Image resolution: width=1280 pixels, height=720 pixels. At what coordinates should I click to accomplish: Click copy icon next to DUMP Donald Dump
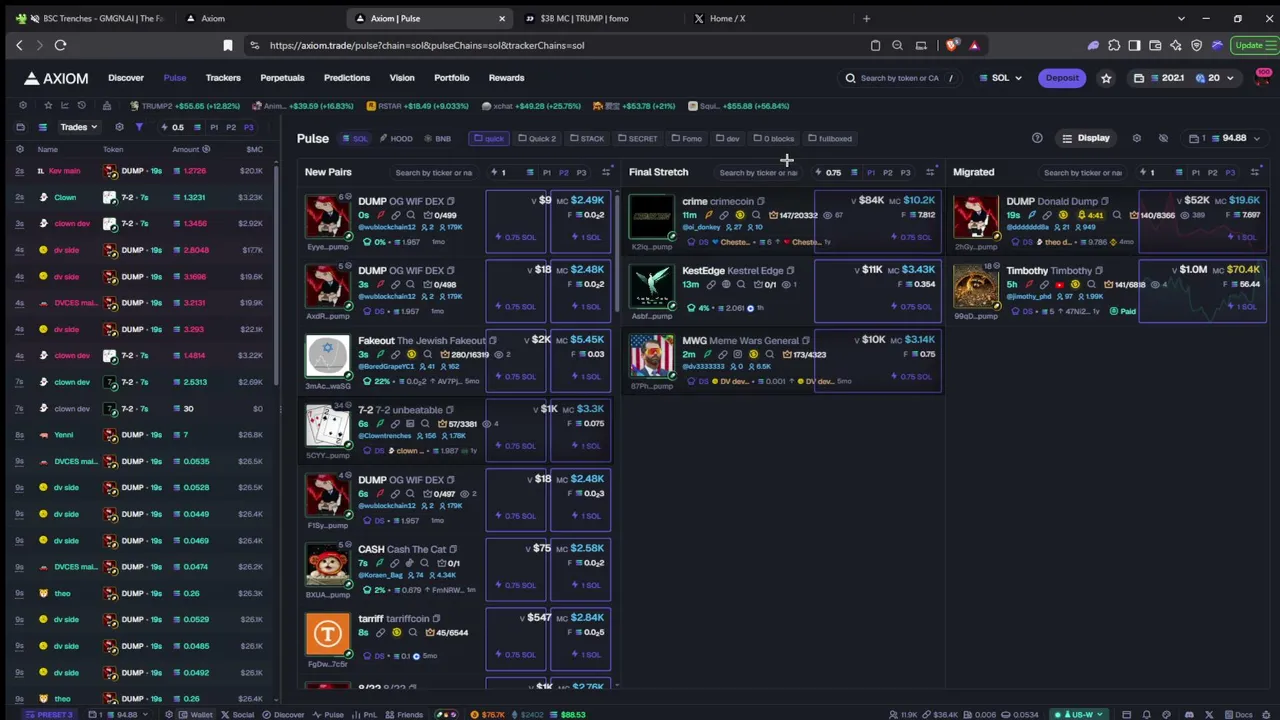[1105, 201]
